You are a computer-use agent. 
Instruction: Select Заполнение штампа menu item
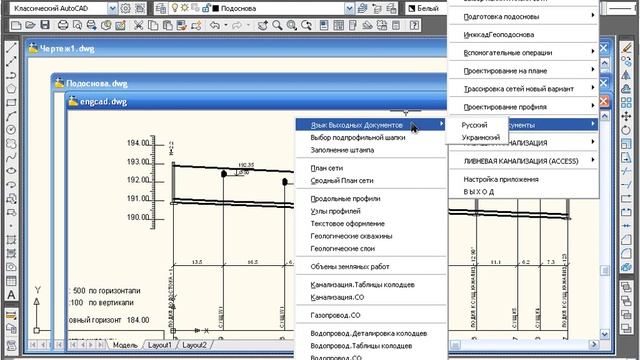pos(371,150)
